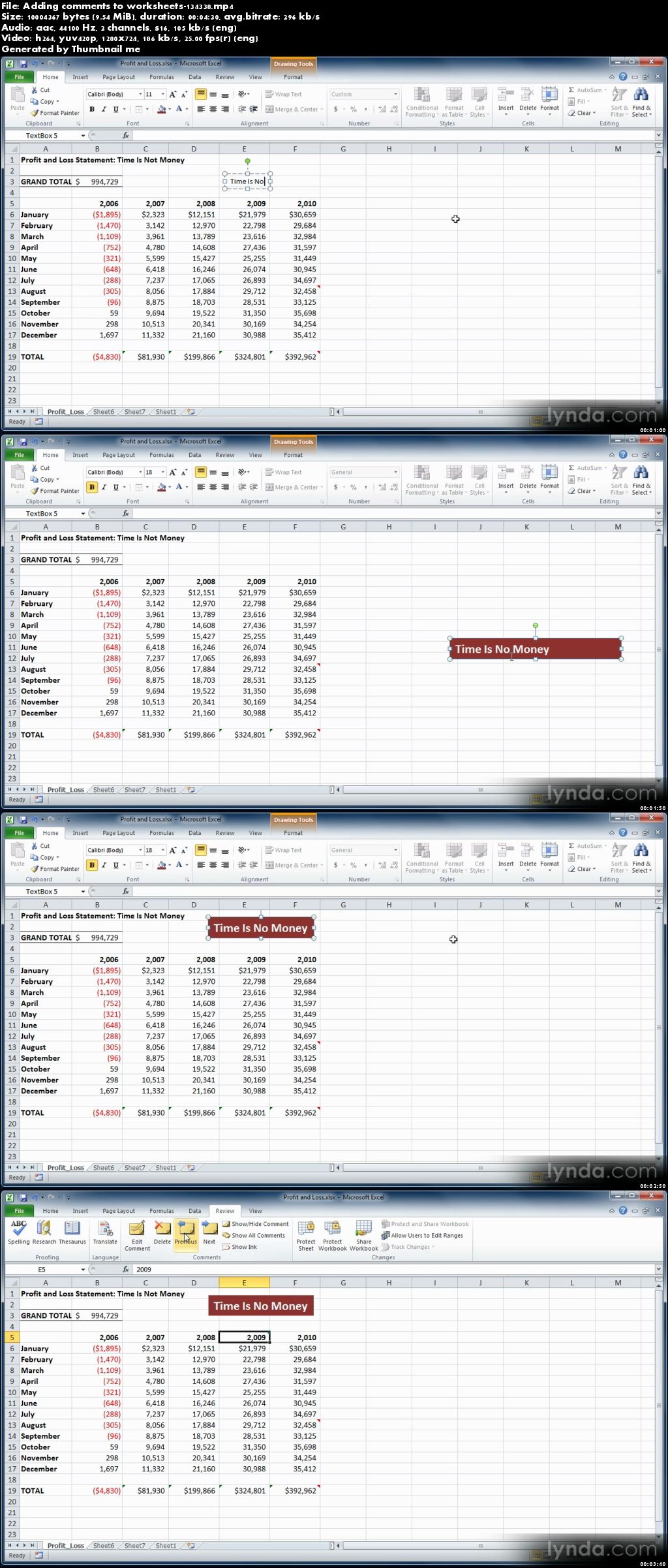Click Show Ink in the Comments group

click(239, 1247)
